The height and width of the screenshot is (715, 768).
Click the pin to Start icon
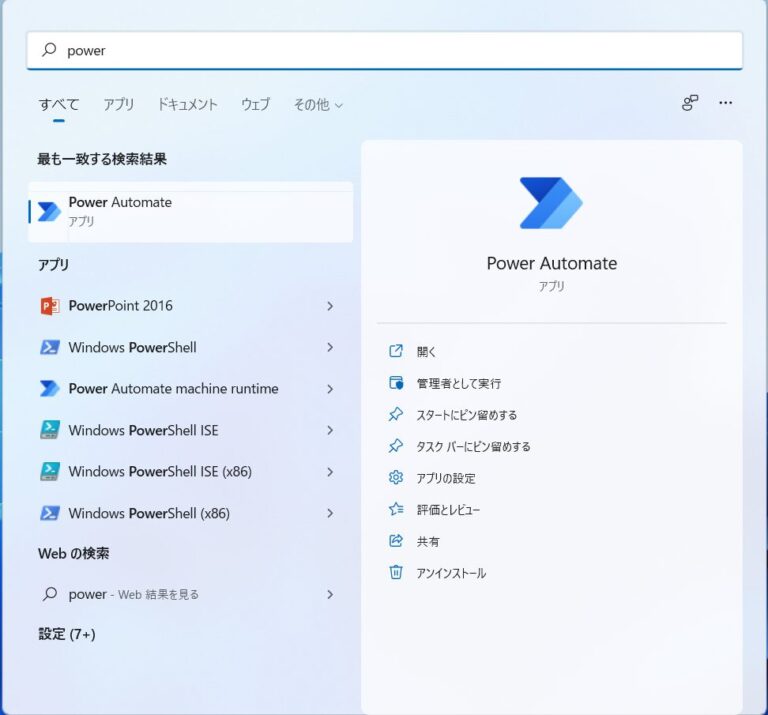tap(396, 414)
